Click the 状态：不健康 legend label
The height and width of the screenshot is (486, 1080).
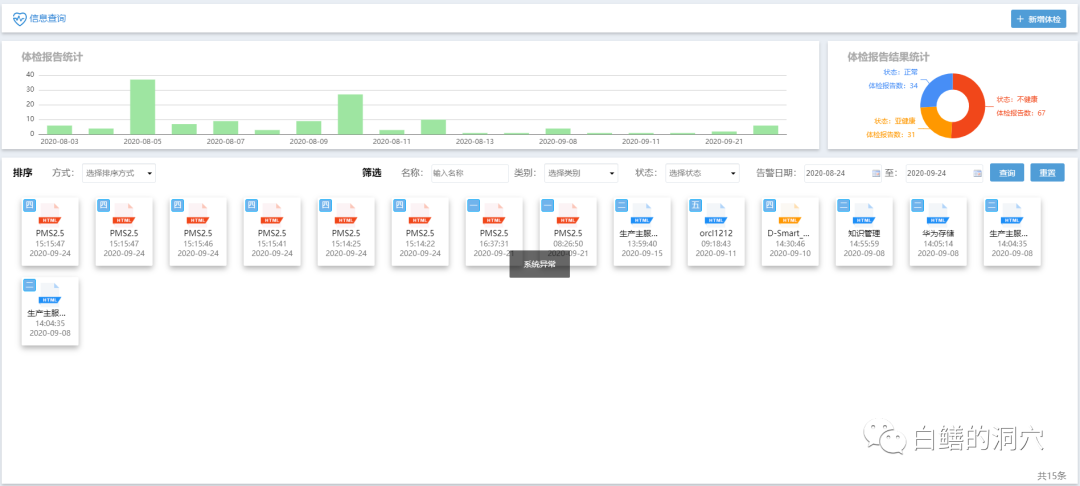tap(1017, 100)
